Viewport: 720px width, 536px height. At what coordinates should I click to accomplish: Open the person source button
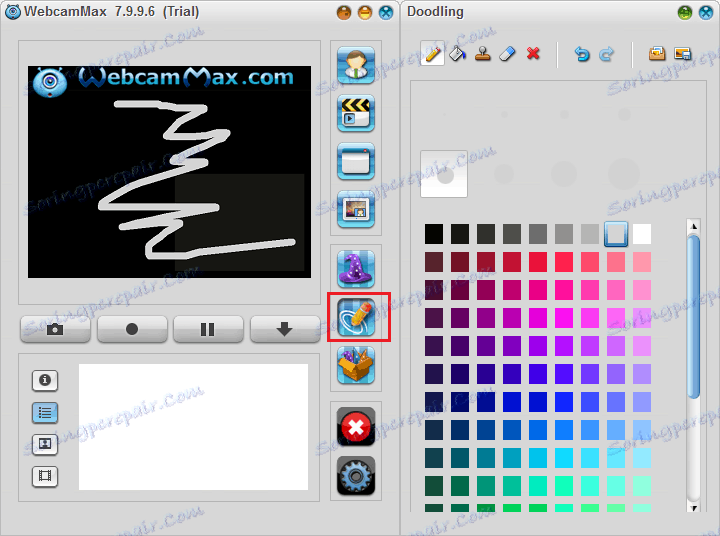(356, 65)
